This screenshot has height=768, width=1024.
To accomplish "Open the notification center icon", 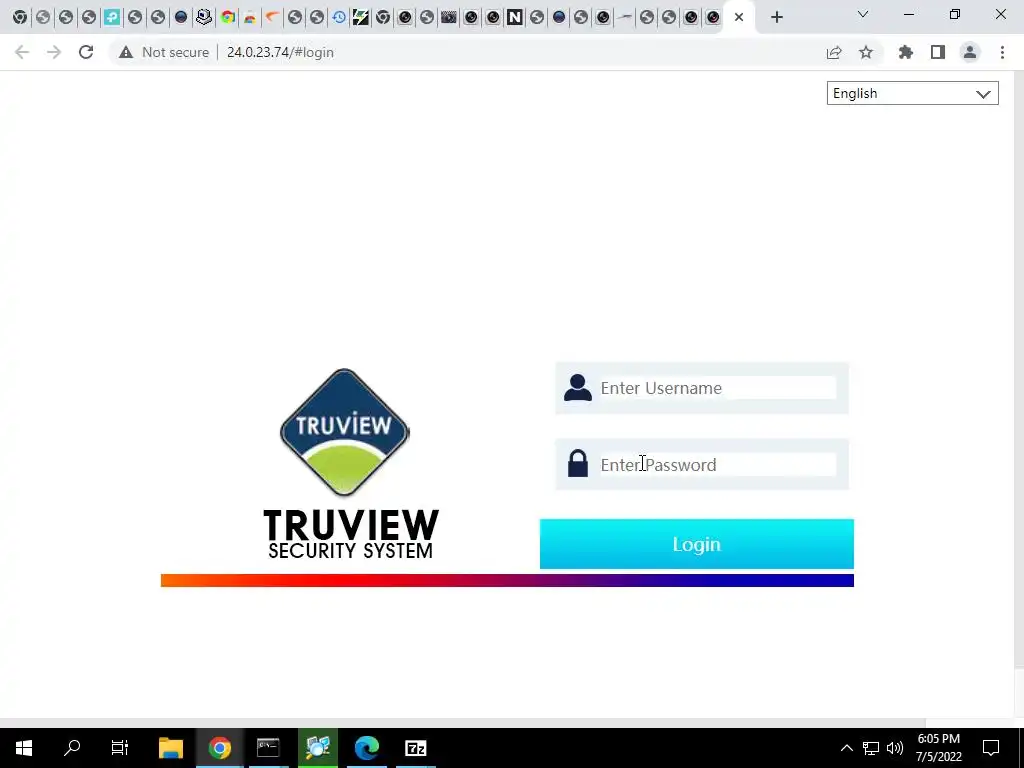I will tap(991, 748).
